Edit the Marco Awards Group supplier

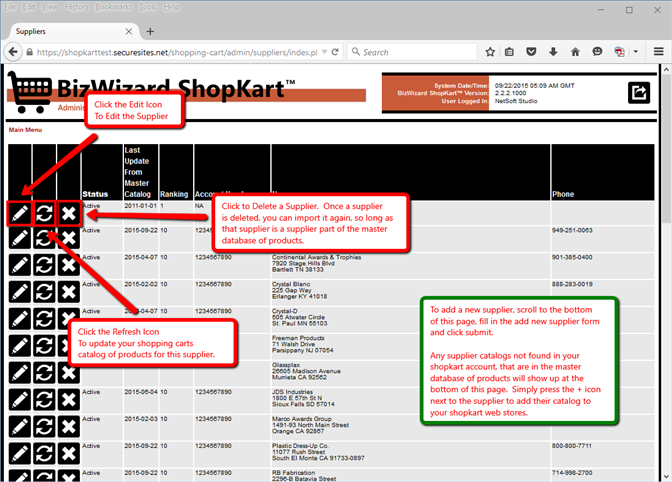(x=20, y=427)
